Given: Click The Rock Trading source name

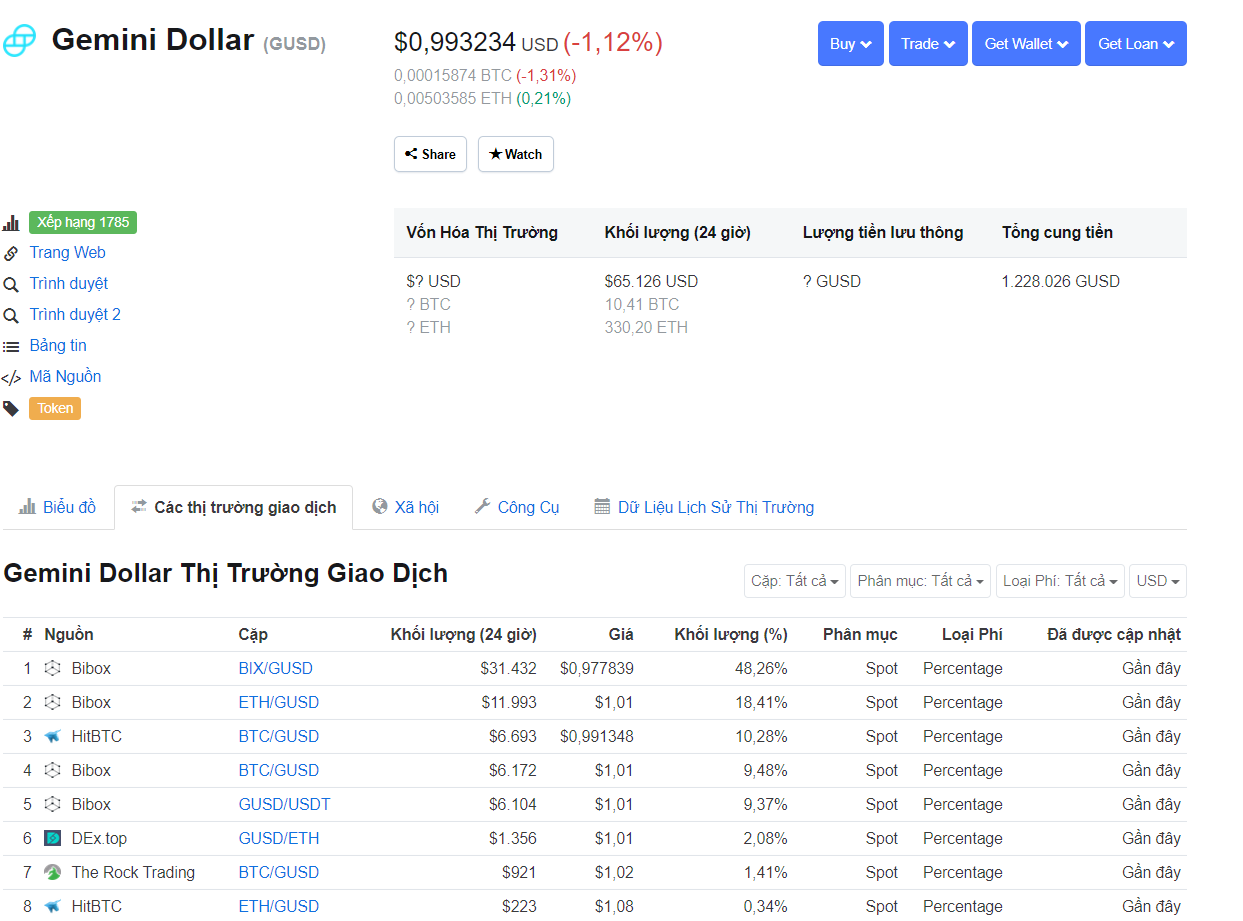Looking at the screenshot, I should [133, 872].
